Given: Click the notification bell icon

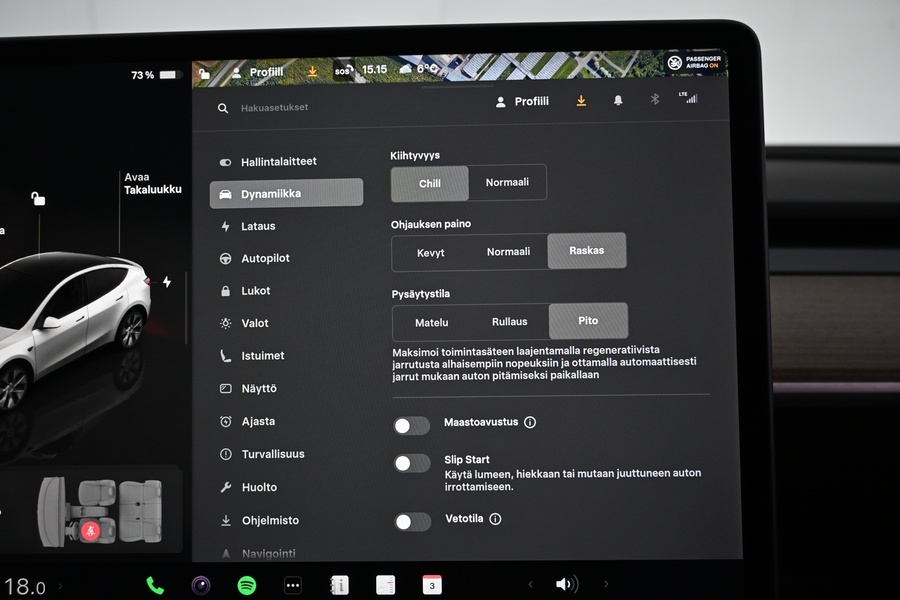Looking at the screenshot, I should click(618, 100).
